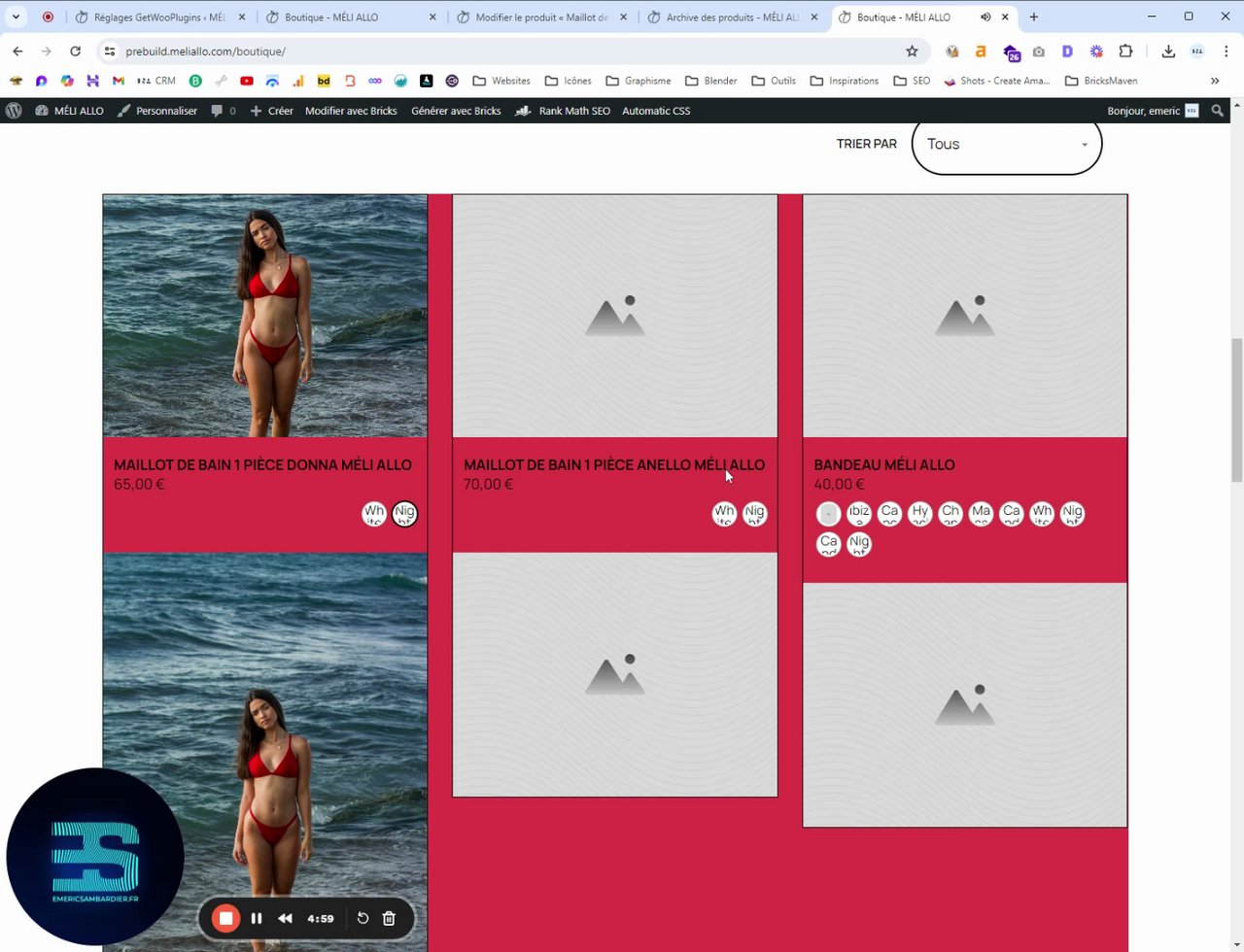Open Bandeau MÉLI ALLO product title

(x=884, y=465)
